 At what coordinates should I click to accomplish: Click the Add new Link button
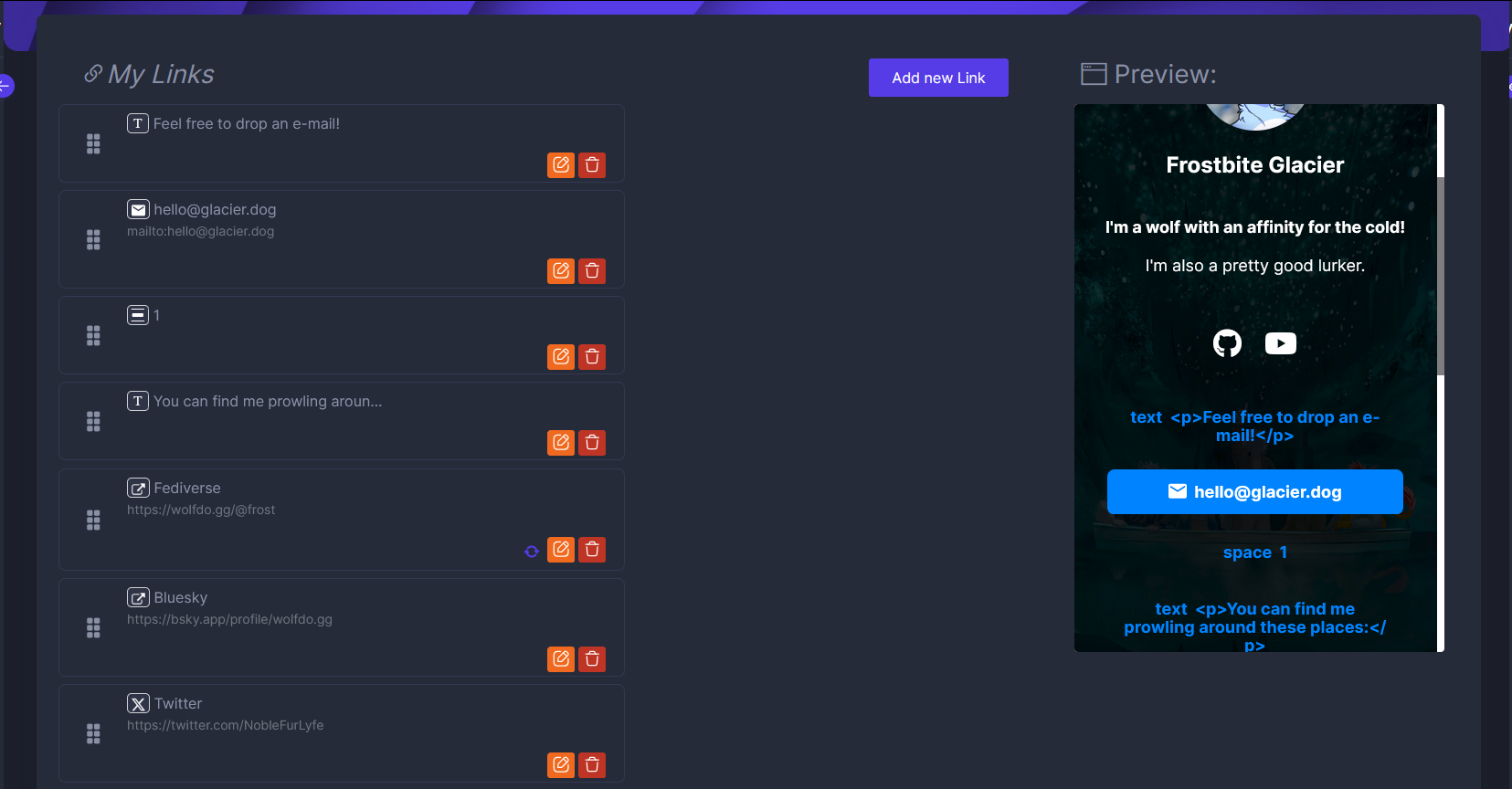pyautogui.click(x=938, y=78)
